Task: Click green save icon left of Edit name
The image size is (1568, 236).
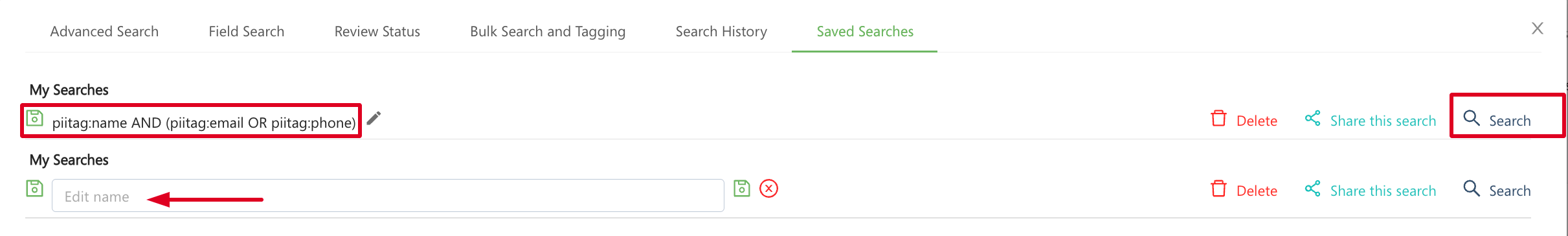Action: [34, 188]
